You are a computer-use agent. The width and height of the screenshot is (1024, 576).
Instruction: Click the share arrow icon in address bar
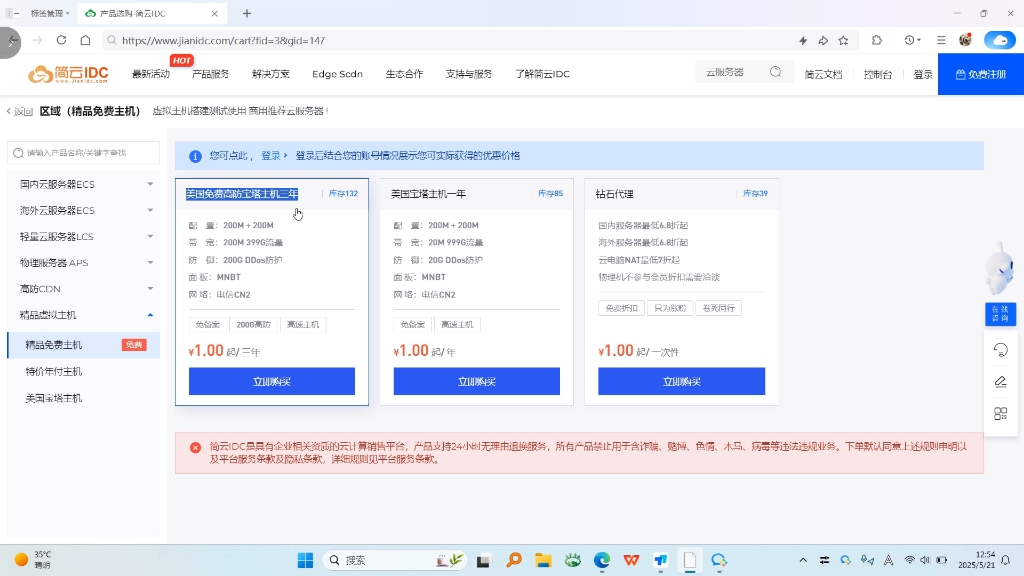(x=823, y=40)
